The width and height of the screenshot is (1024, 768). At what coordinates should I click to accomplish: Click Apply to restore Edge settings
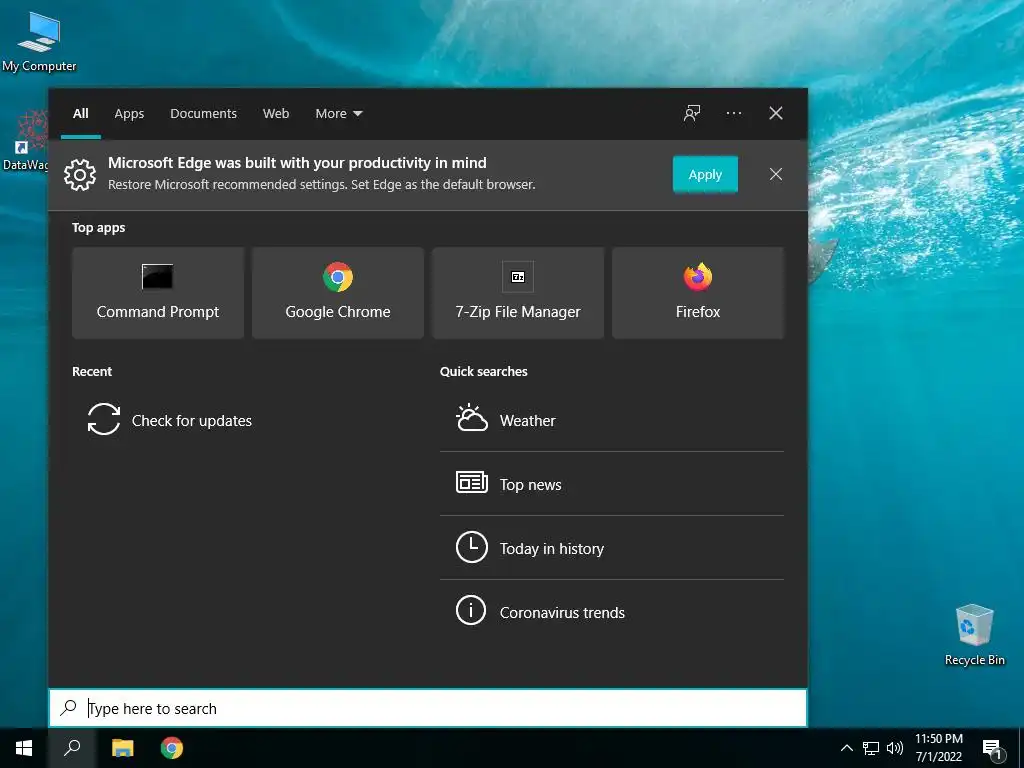(705, 174)
